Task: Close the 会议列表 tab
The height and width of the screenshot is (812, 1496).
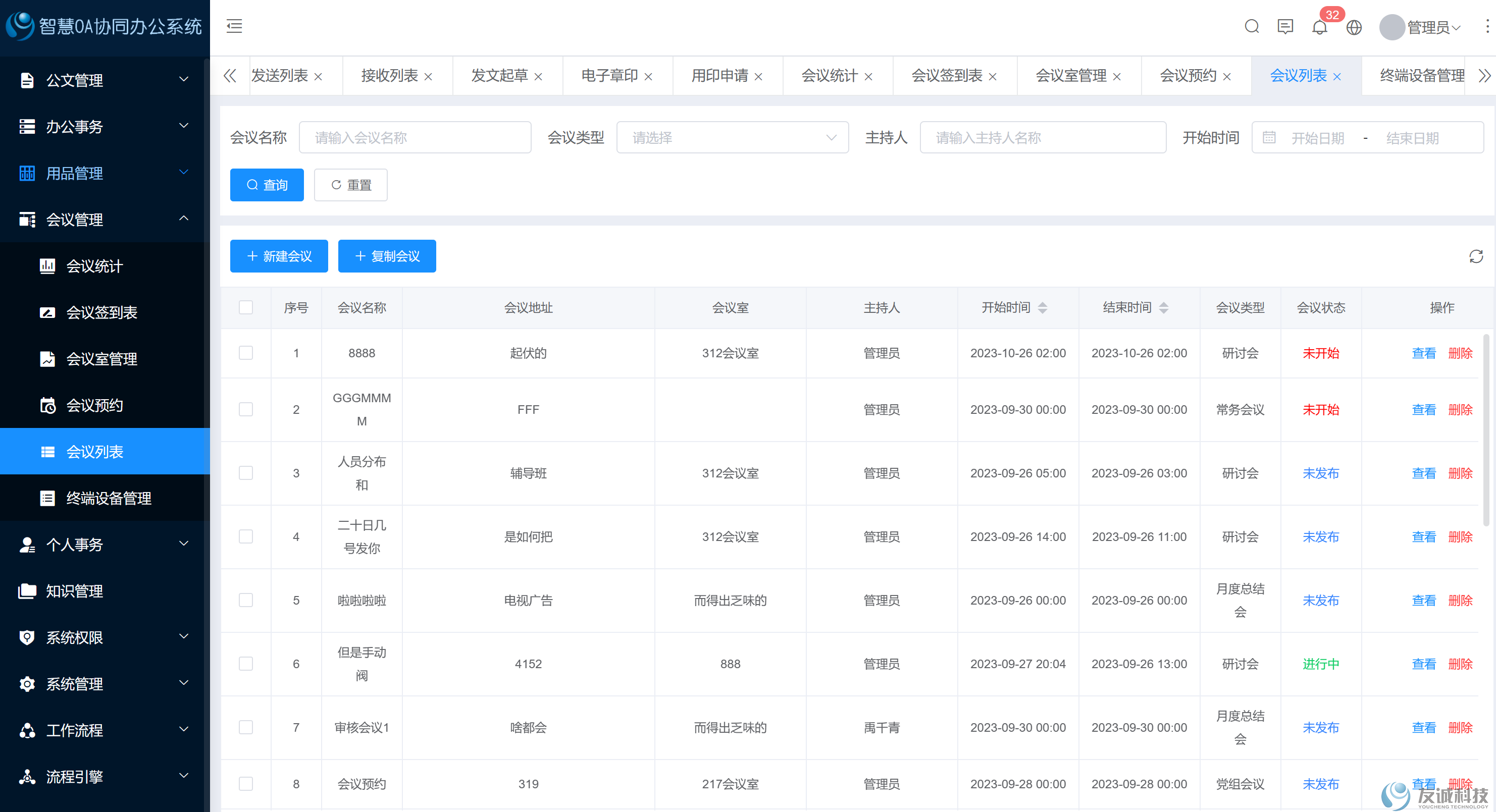Action: [x=1336, y=77]
